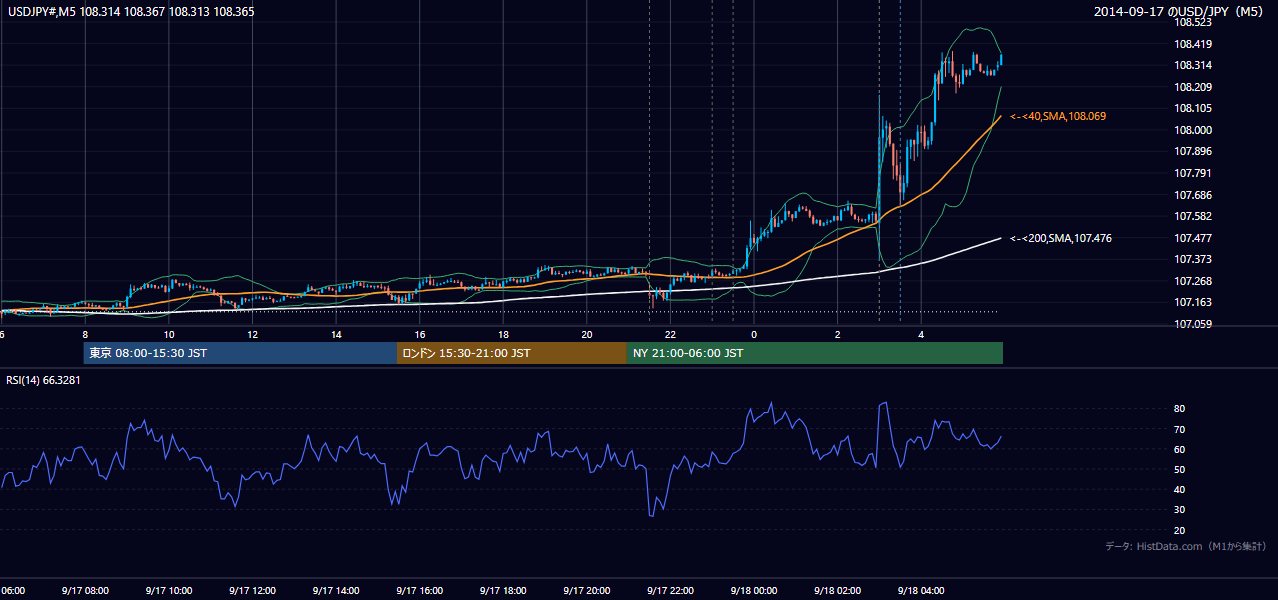
Task: Select the NY 21:00-06:00 JST session bar
Action: coord(815,353)
